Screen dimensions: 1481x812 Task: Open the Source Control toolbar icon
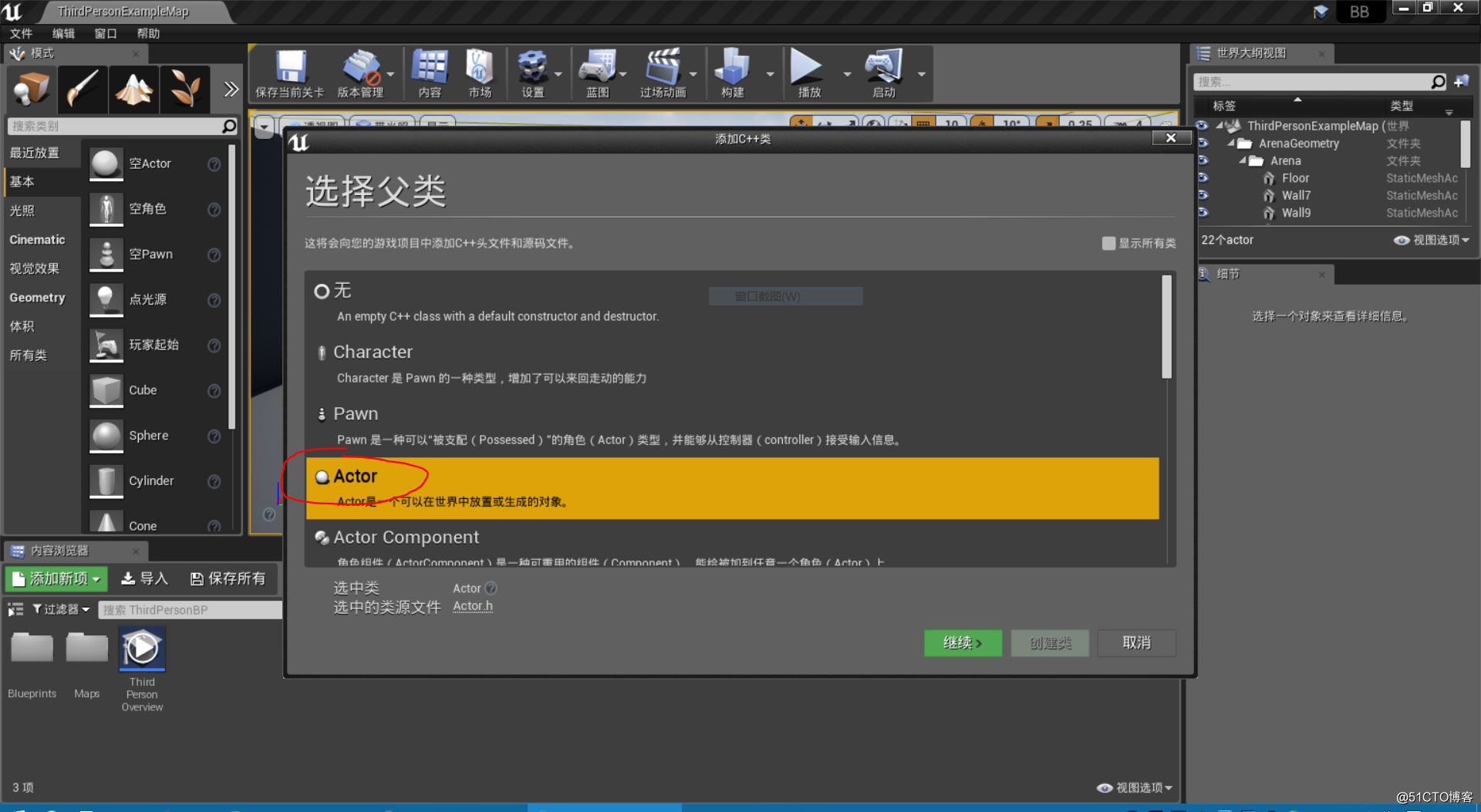tap(361, 68)
